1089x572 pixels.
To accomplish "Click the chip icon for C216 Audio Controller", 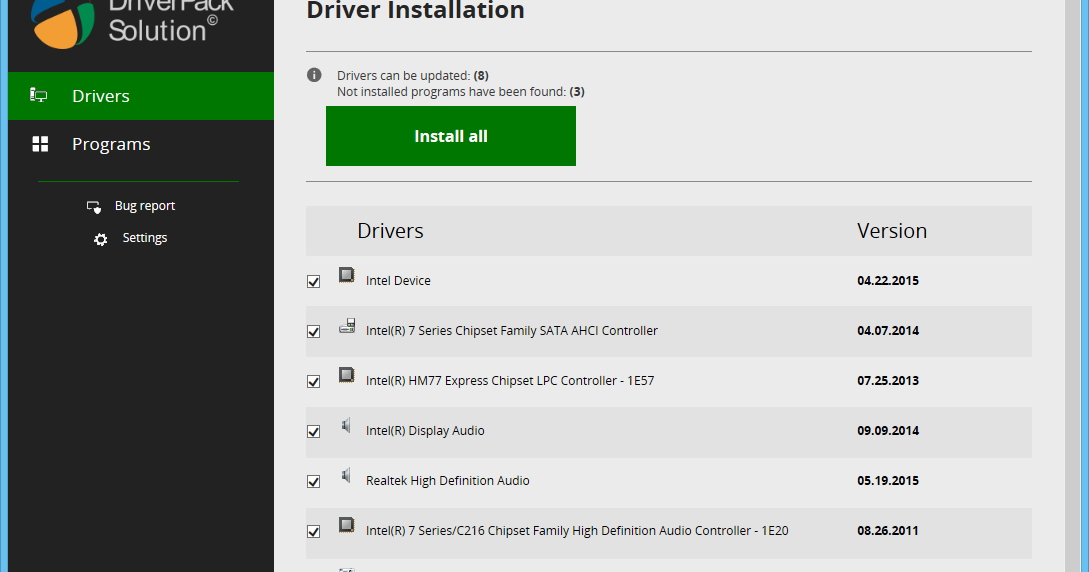I will [x=347, y=525].
